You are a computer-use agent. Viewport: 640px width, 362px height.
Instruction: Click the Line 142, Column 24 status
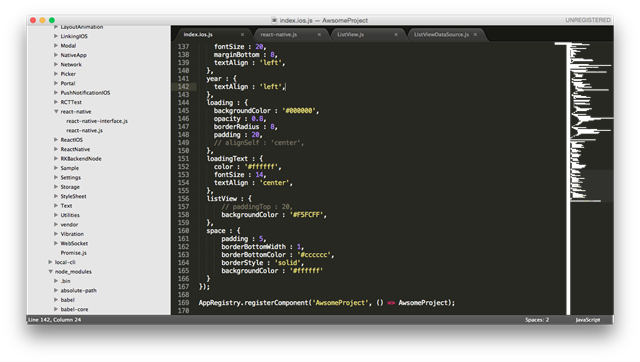tap(55, 320)
